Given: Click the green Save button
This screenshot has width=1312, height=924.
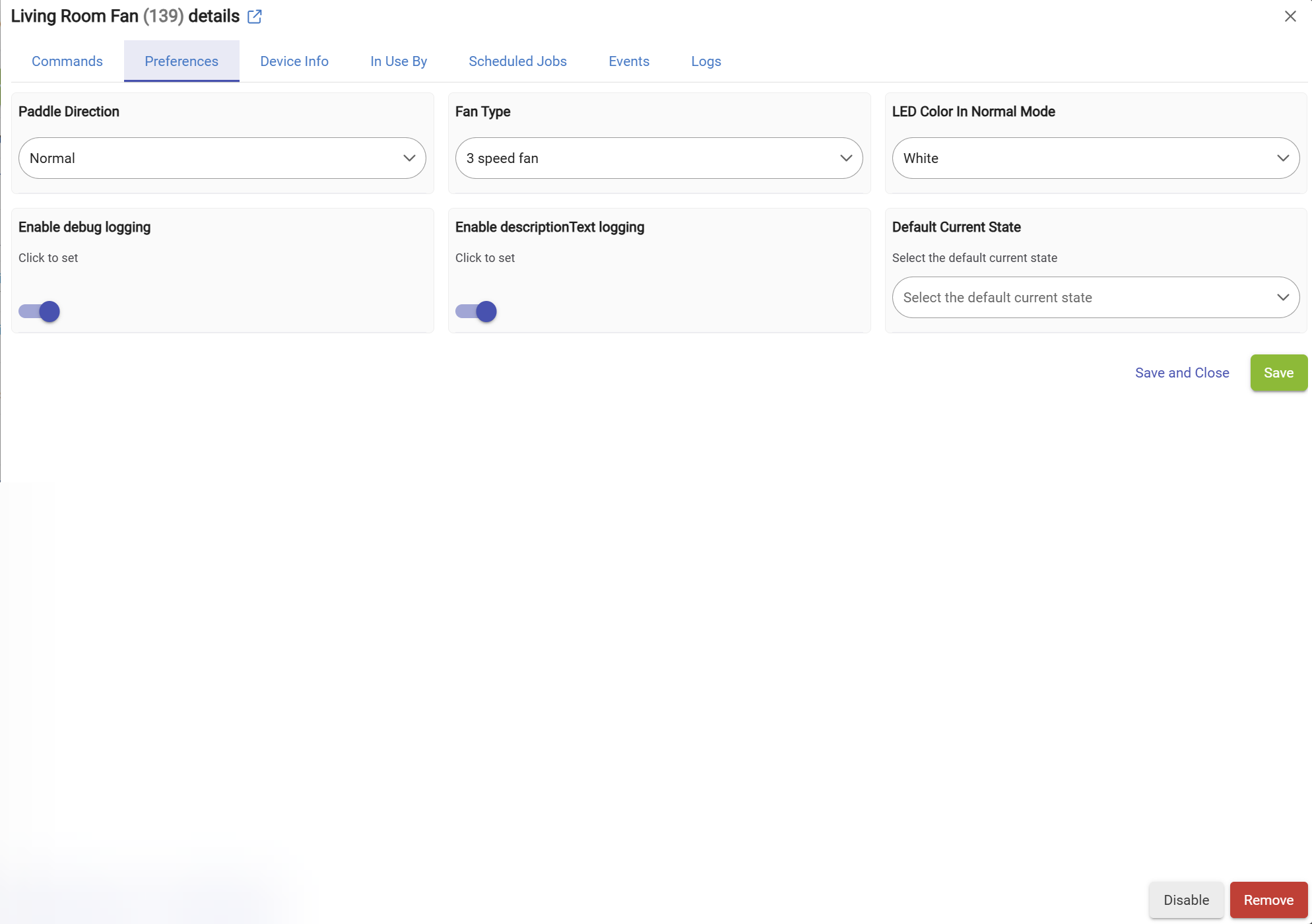Looking at the screenshot, I should pos(1278,373).
